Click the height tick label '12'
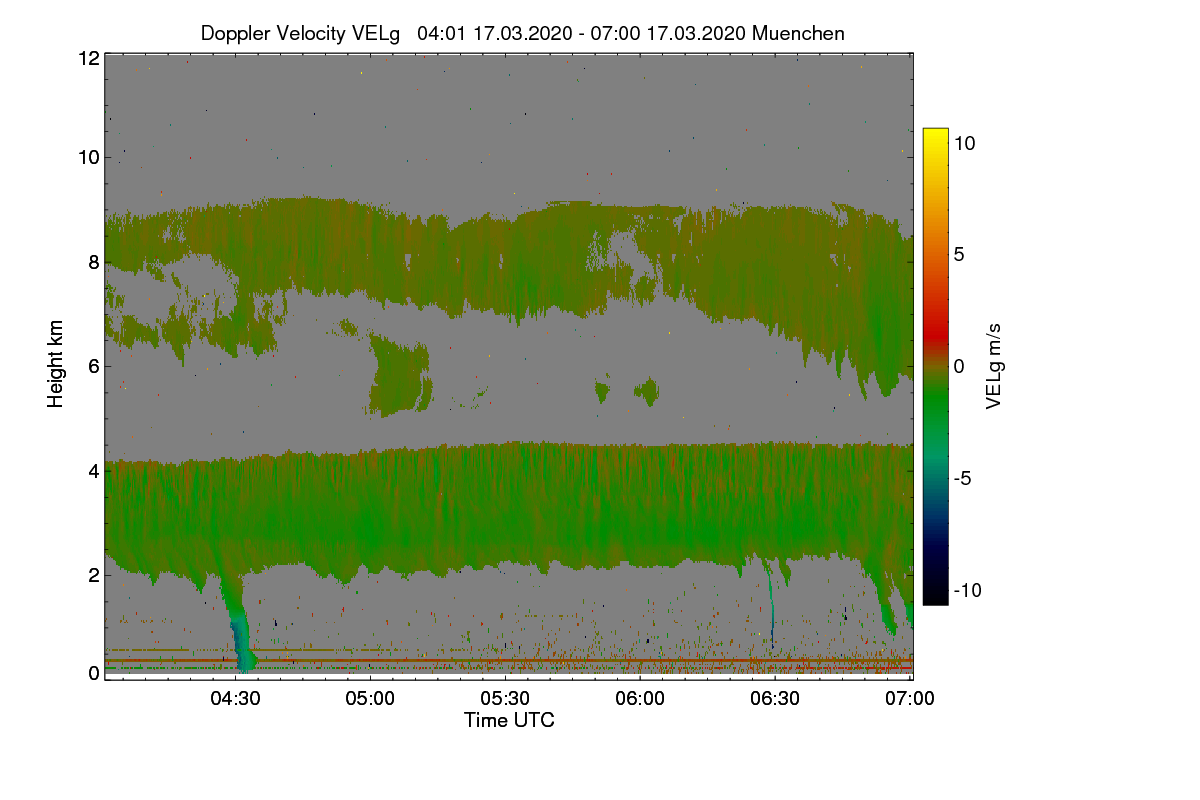 click(x=87, y=58)
